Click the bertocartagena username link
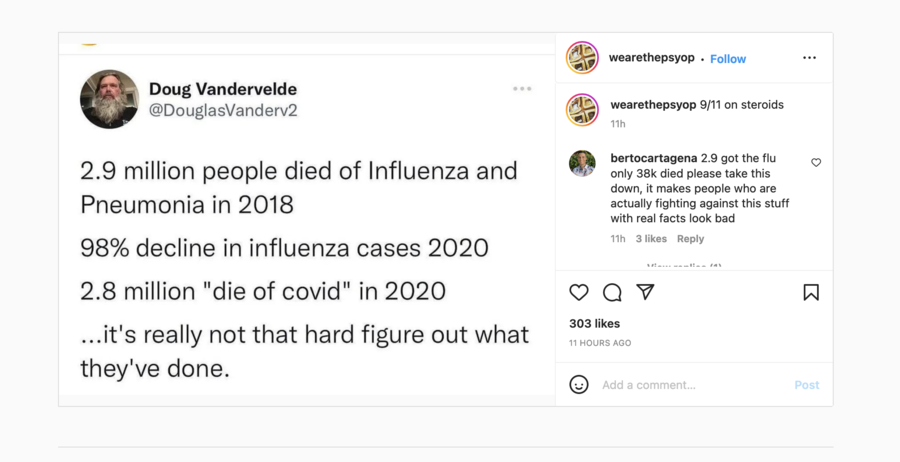This screenshot has height=462, width=900. click(654, 158)
